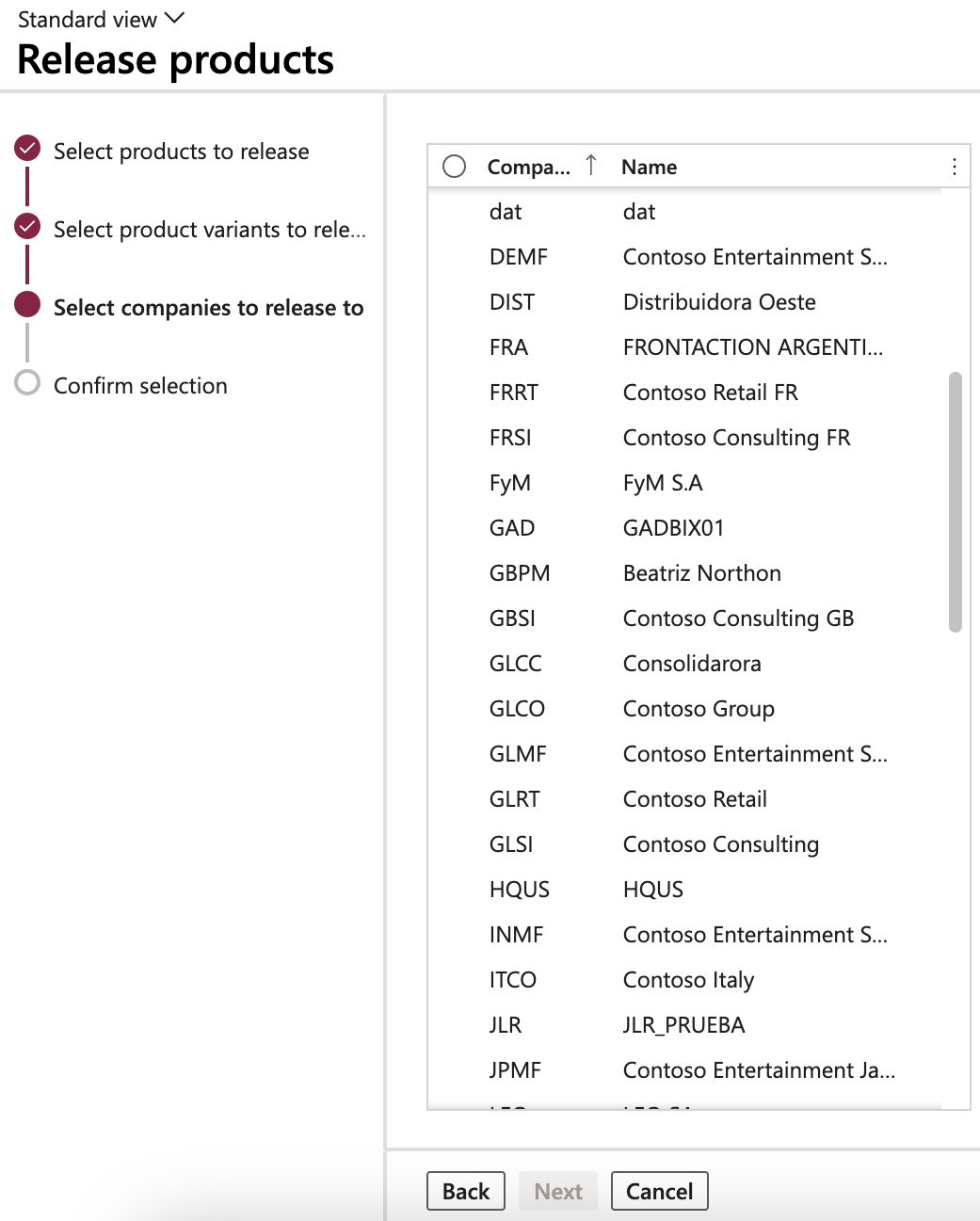Sort by the Company column header

tap(528, 167)
